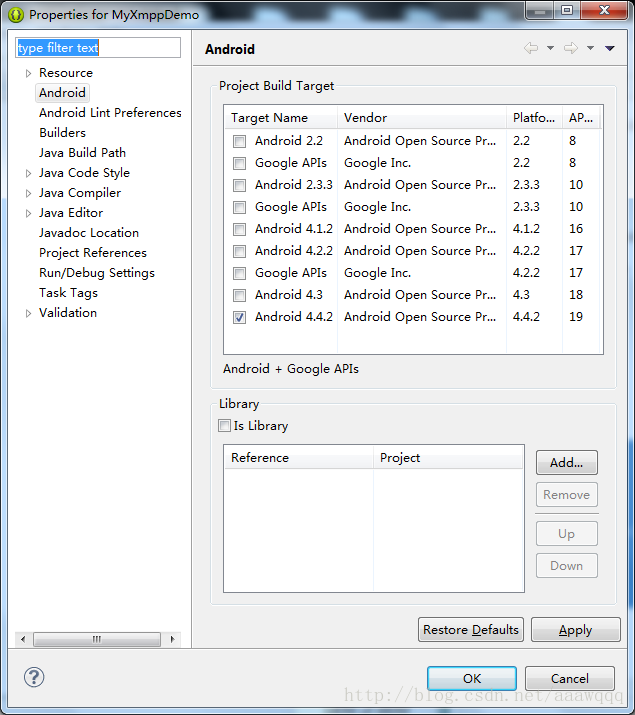Select the Resource tree item
The image size is (635, 715).
(x=66, y=73)
